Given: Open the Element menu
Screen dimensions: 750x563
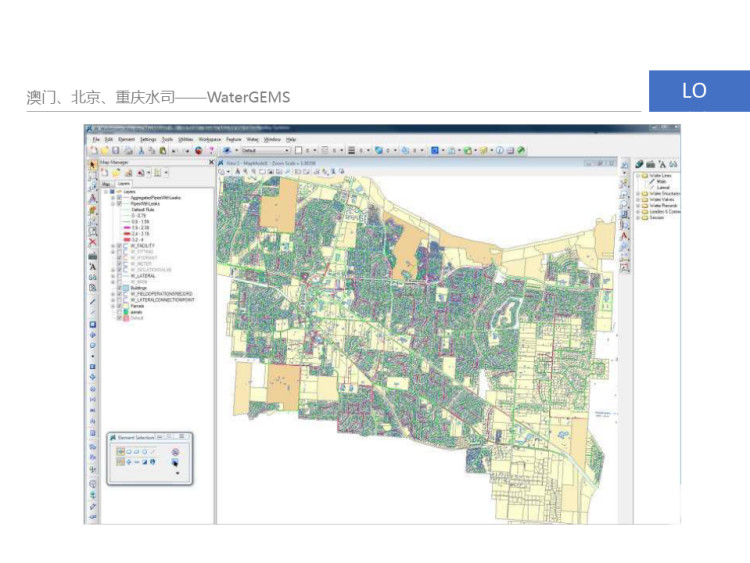Looking at the screenshot, I should coord(126,139).
